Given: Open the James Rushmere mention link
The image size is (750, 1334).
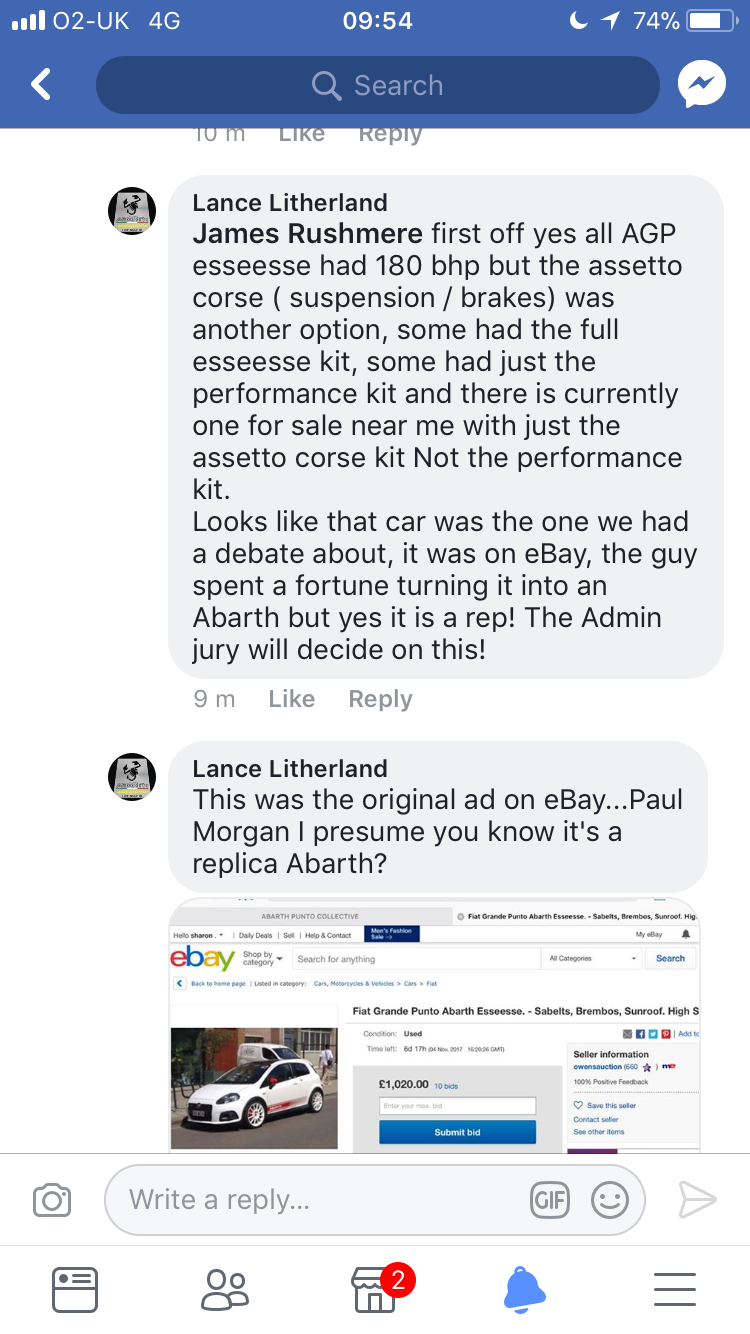Looking at the screenshot, I should point(308,234).
